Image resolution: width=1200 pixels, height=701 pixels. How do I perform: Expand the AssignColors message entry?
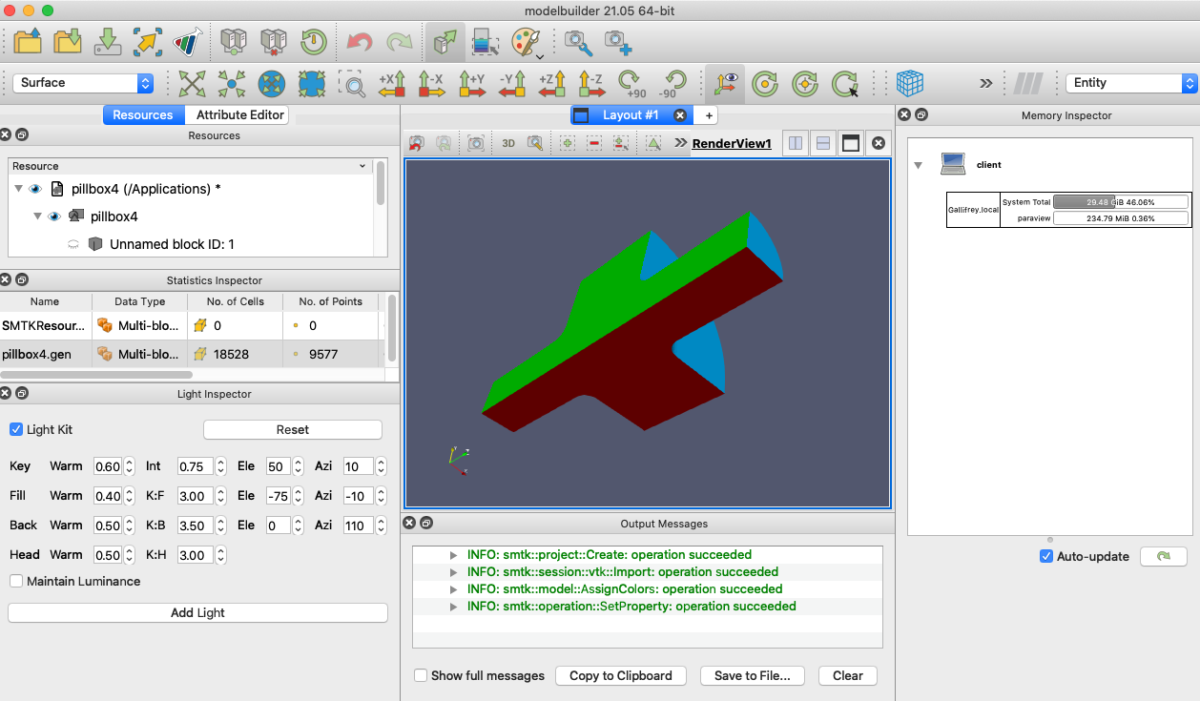coord(454,589)
